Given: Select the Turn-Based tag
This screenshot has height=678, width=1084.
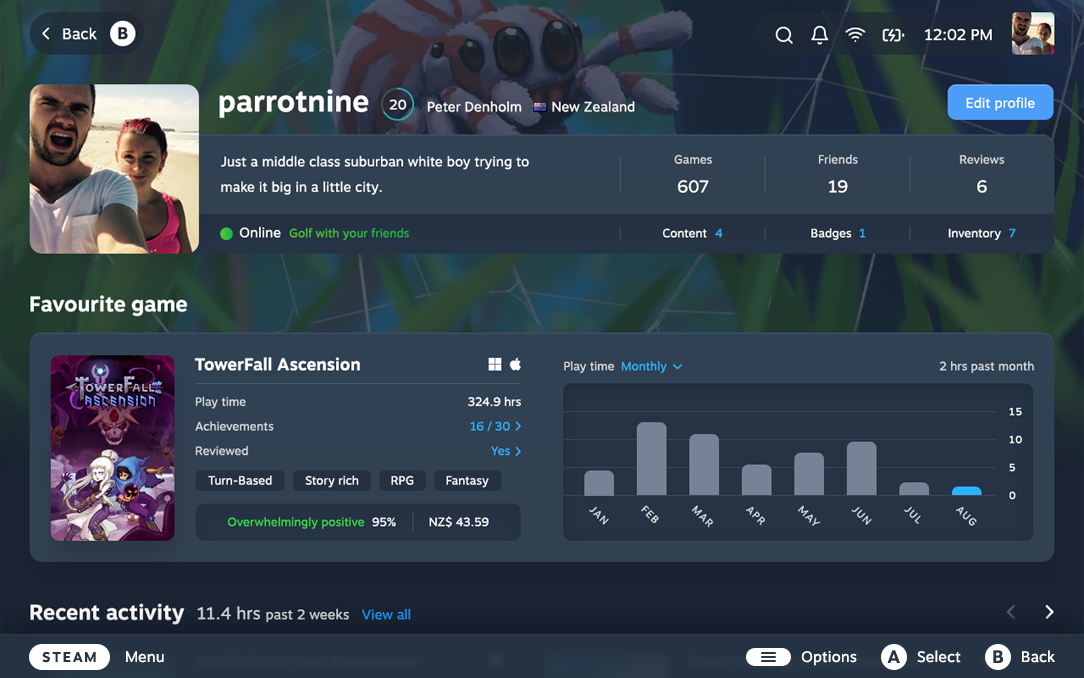Looking at the screenshot, I should [240, 480].
